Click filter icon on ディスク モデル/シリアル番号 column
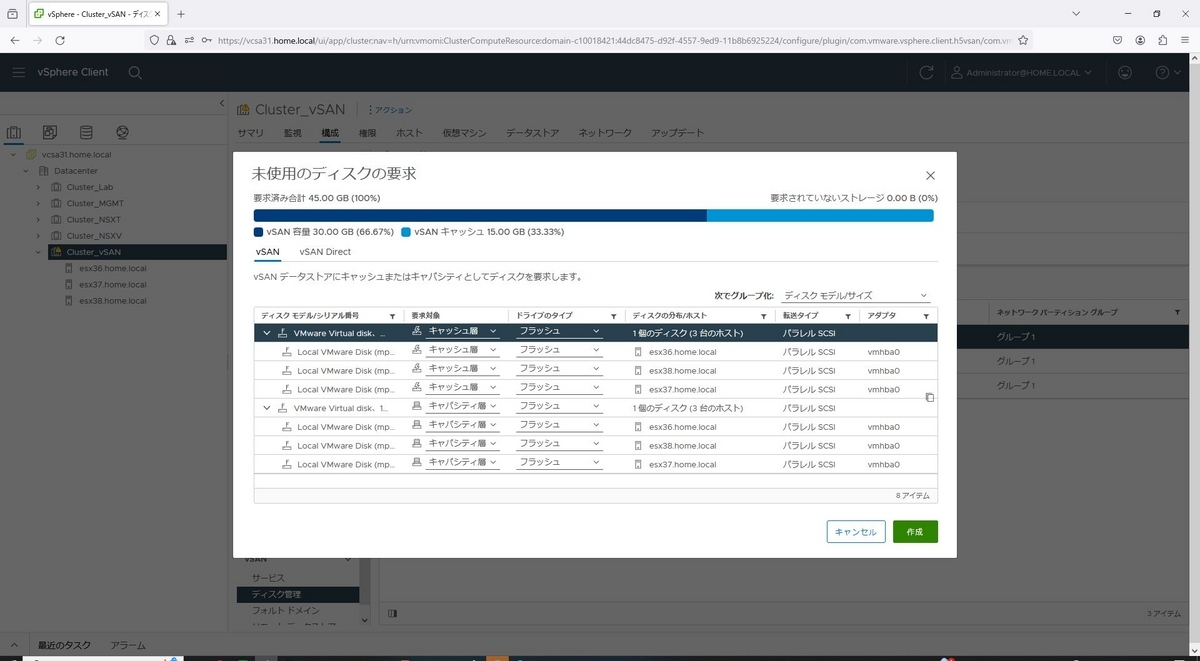This screenshot has width=1200, height=661. 392,316
